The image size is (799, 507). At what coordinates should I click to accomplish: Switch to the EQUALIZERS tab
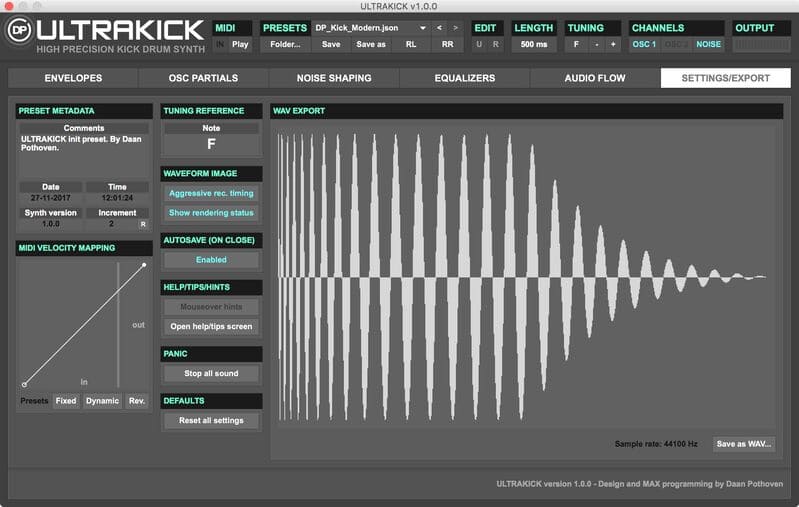[465, 78]
